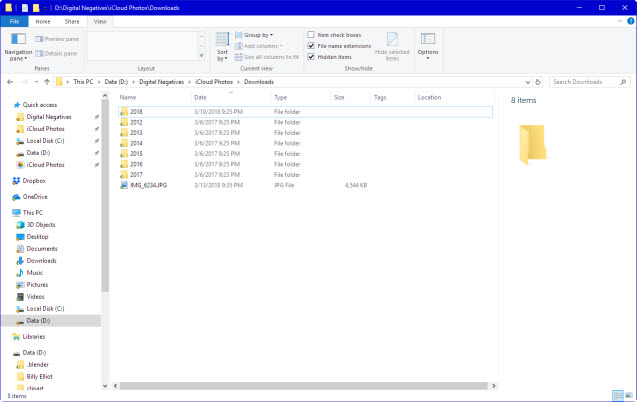Switch to Large icons view in status bar
This screenshot has width=637, height=402.
[x=628, y=395]
